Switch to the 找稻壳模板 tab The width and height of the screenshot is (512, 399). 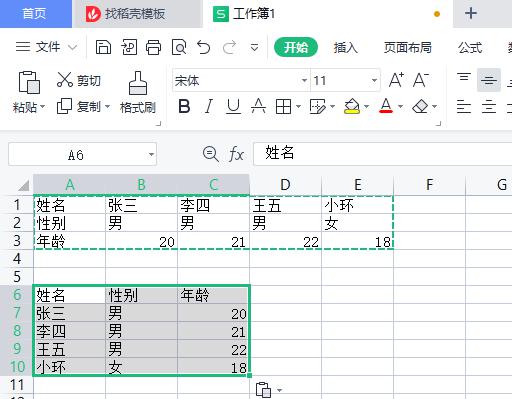pyautogui.click(x=138, y=14)
